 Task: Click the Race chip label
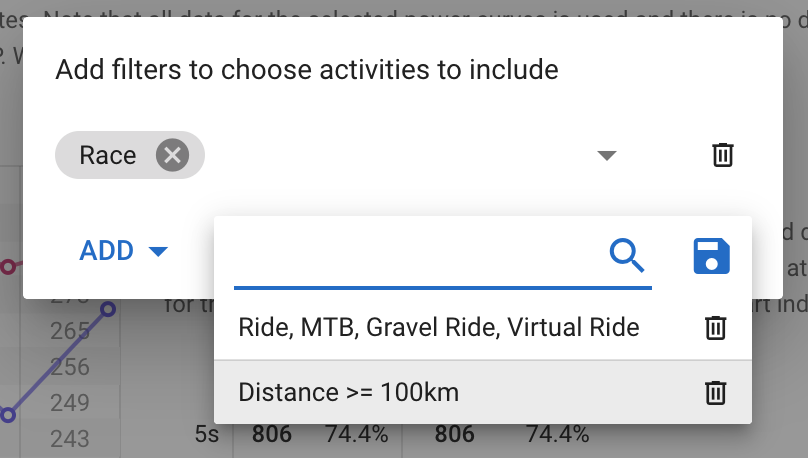[108, 155]
